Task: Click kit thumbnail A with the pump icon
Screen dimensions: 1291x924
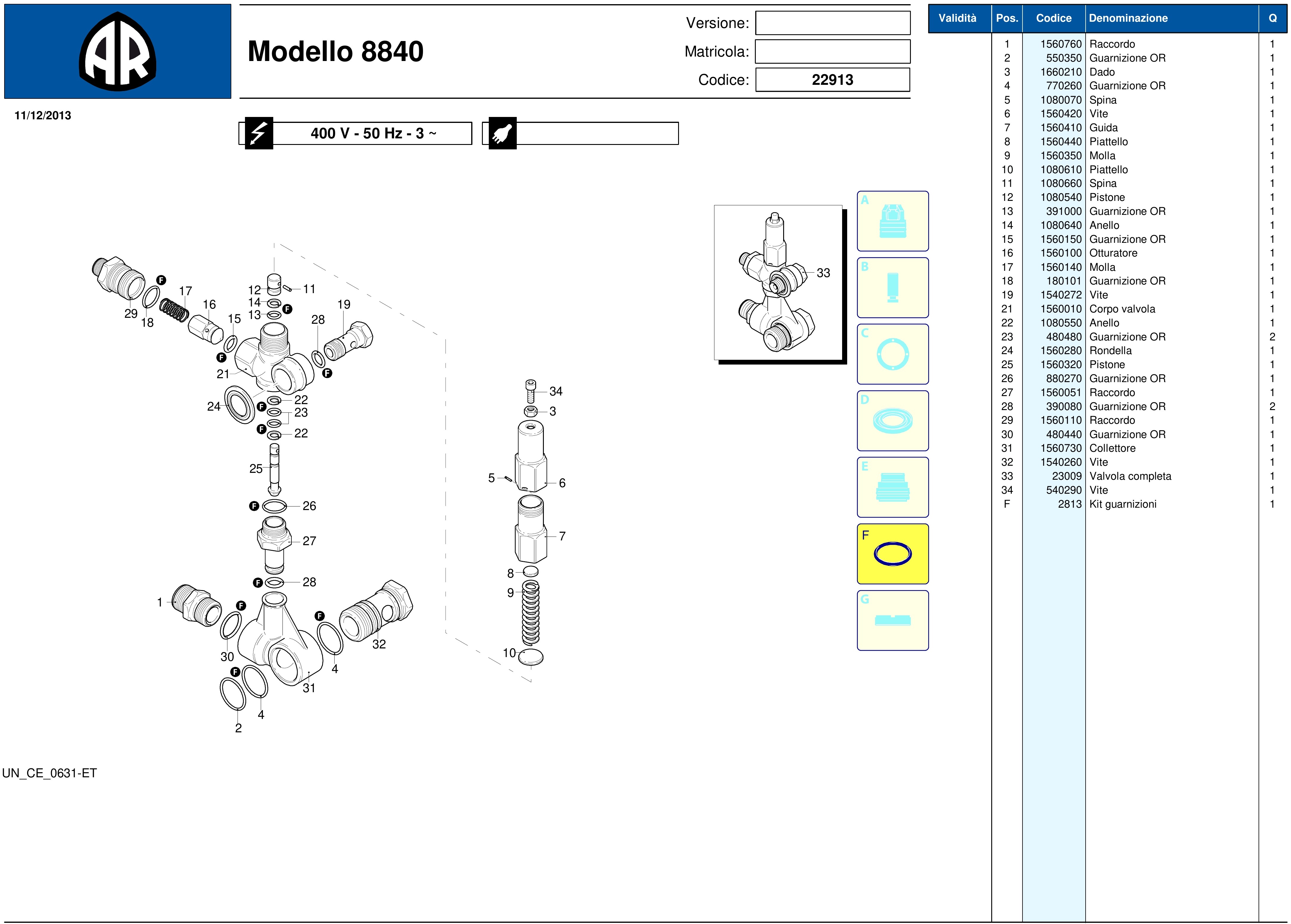Action: coord(892,221)
